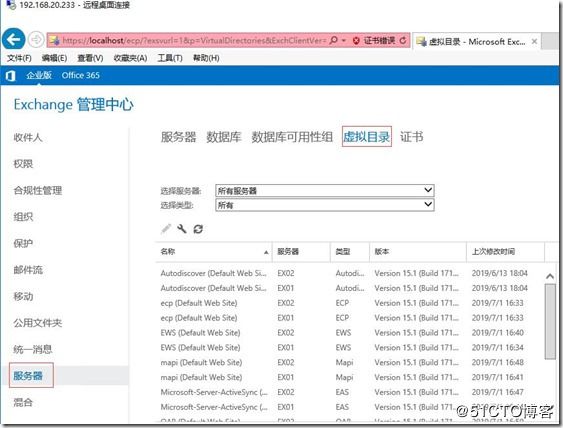Select Microsoft-Server-ActiveSync EX01 row

point(349,407)
